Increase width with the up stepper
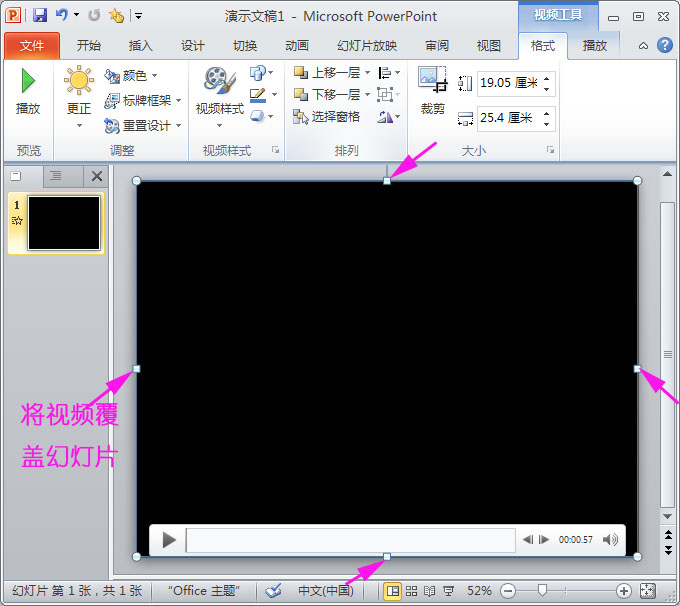 pyautogui.click(x=547, y=113)
